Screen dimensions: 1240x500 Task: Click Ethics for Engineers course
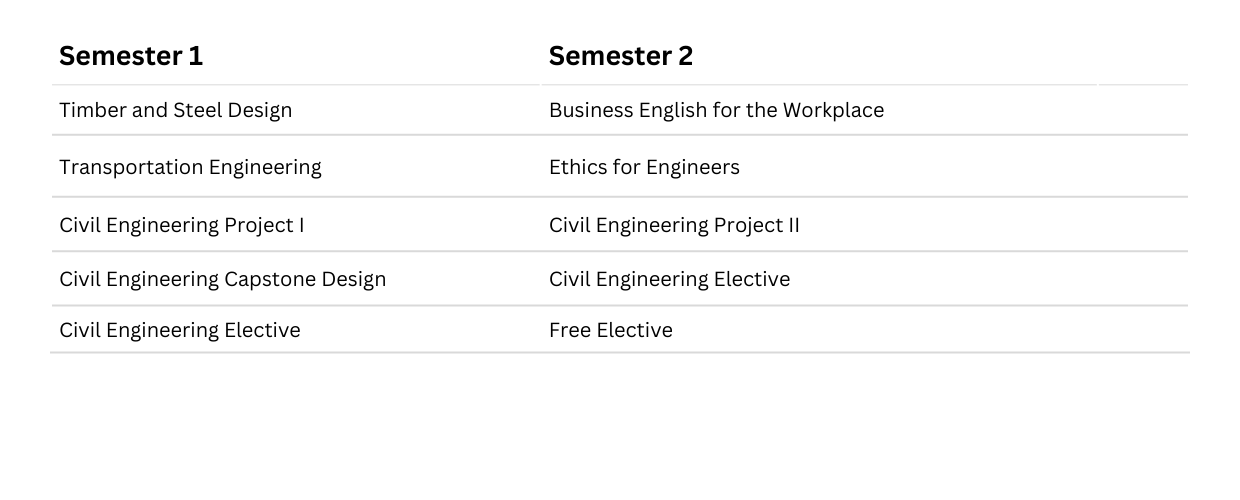[645, 167]
